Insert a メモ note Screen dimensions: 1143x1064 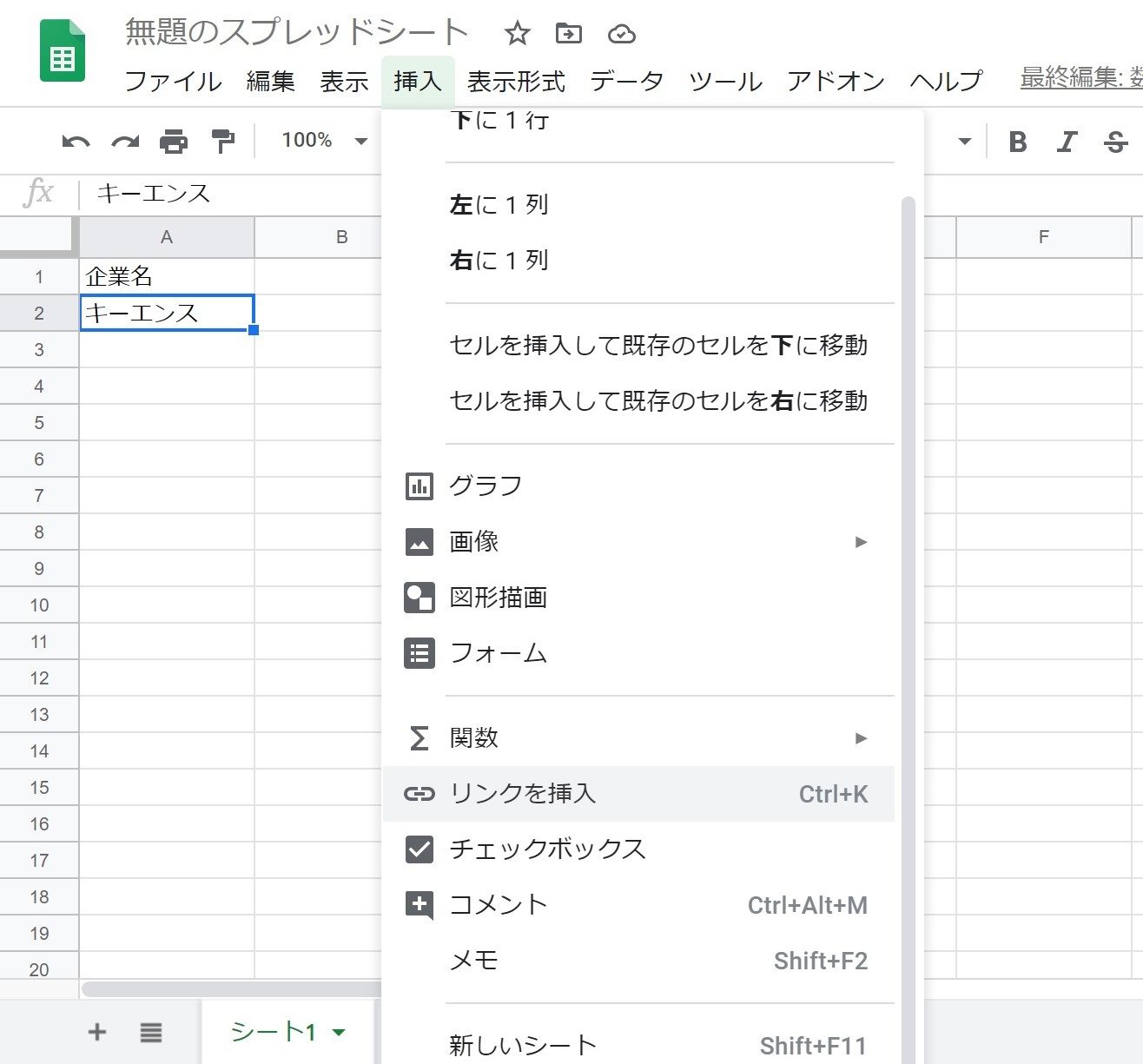[638, 960]
